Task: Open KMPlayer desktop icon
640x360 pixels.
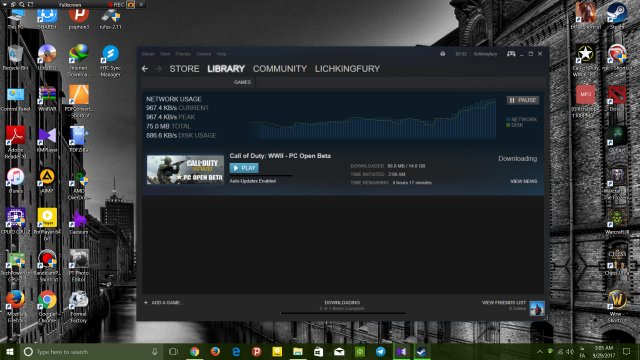Action: [x=47, y=140]
